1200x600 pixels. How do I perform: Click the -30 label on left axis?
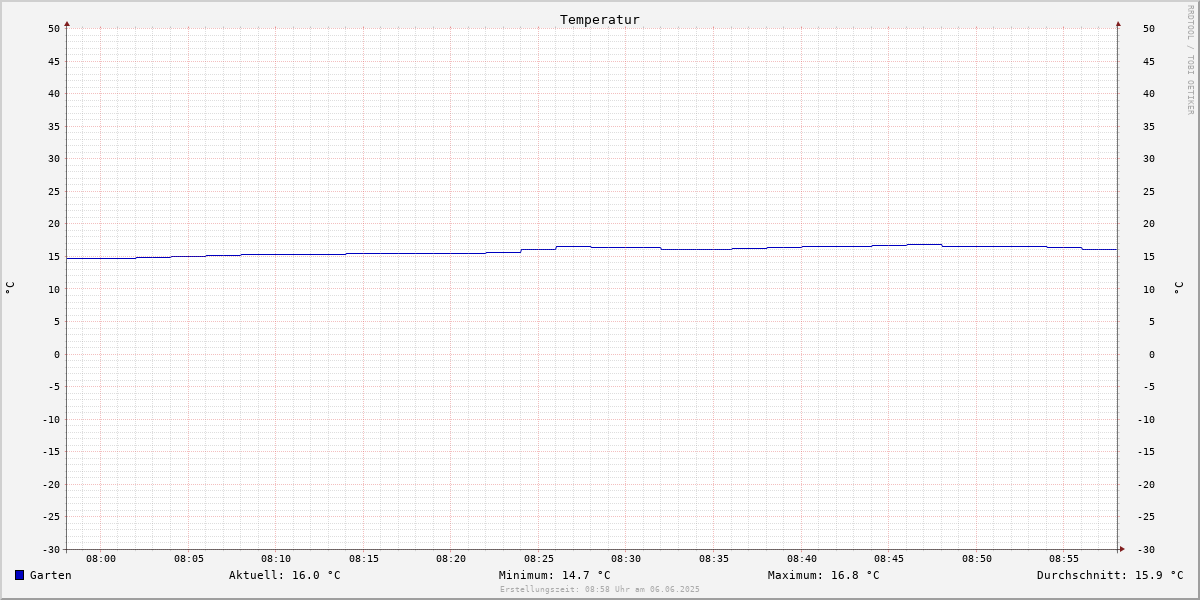click(51, 550)
